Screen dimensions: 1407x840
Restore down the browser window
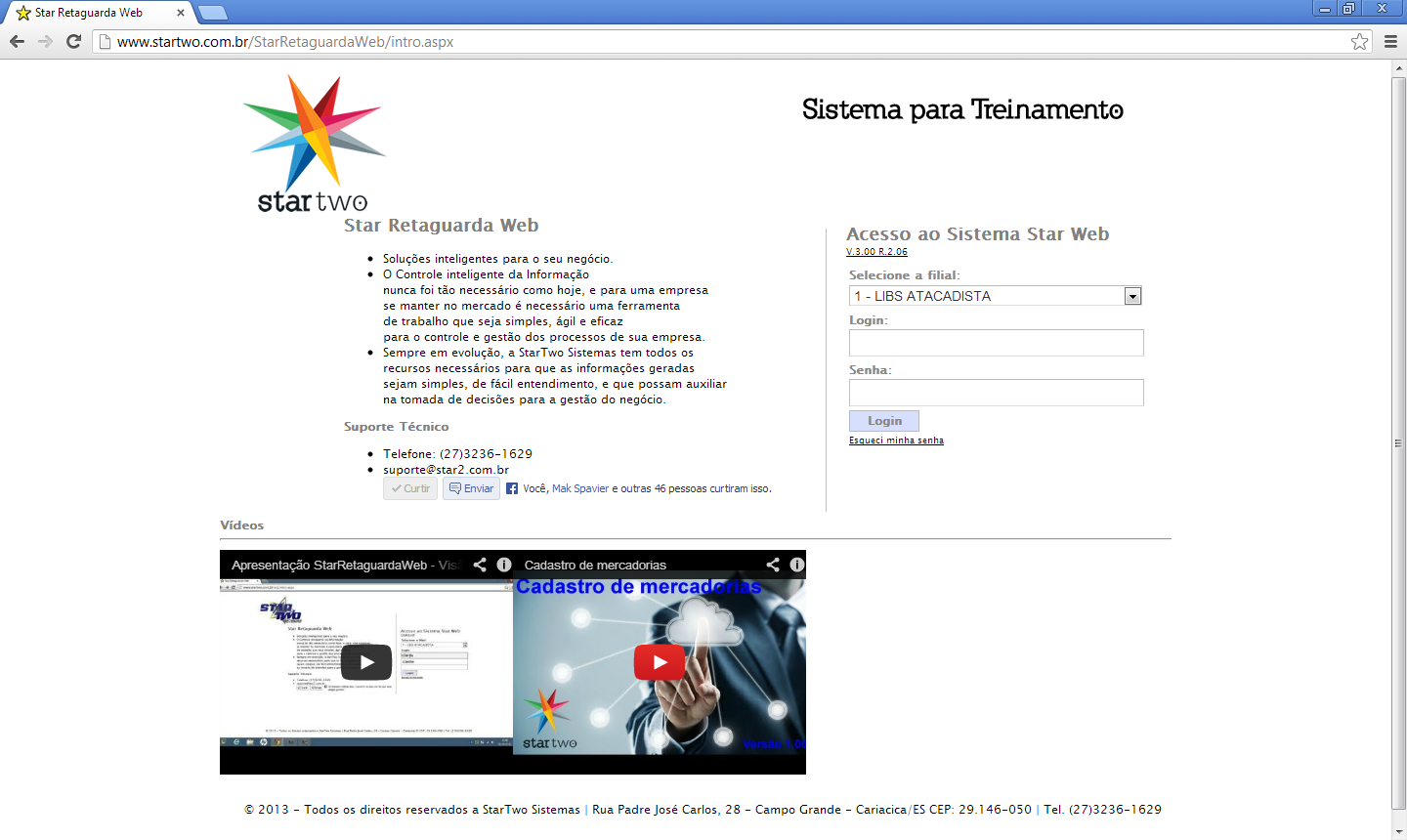point(1349,8)
